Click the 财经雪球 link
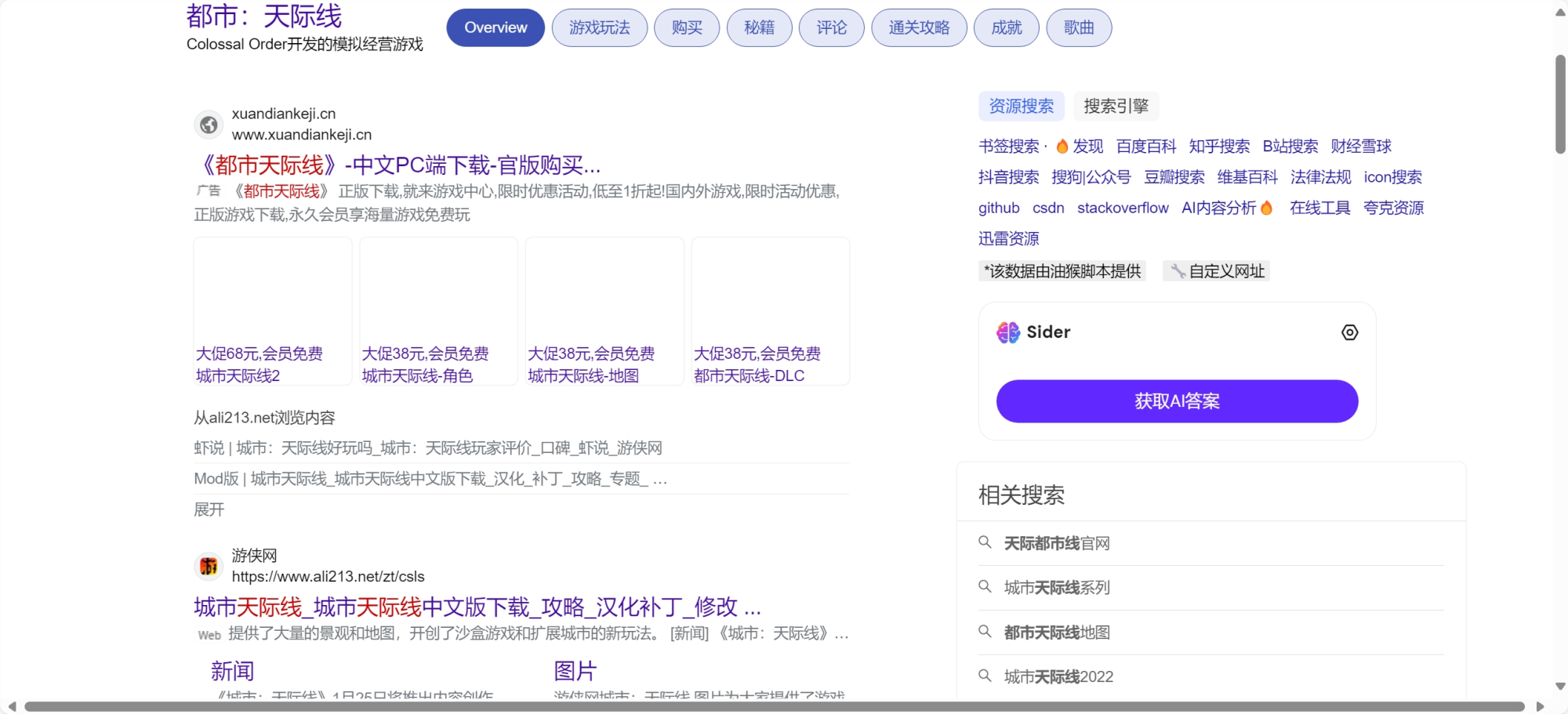 pyautogui.click(x=1361, y=147)
